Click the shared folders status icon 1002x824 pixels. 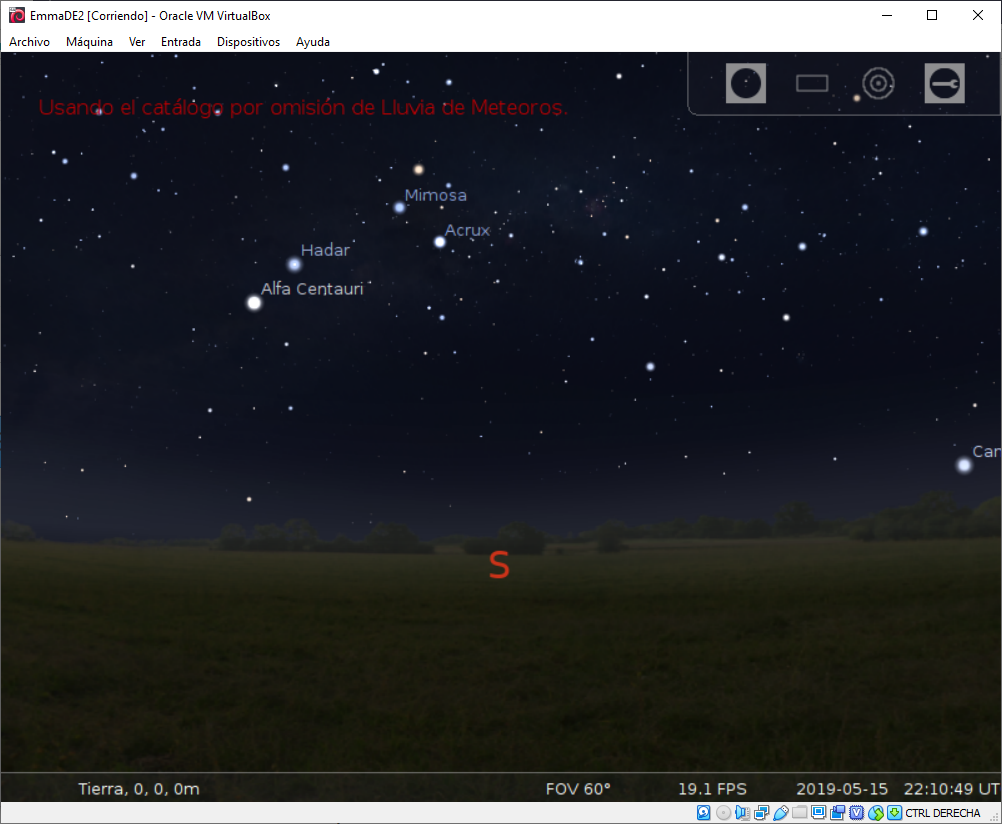click(x=799, y=813)
